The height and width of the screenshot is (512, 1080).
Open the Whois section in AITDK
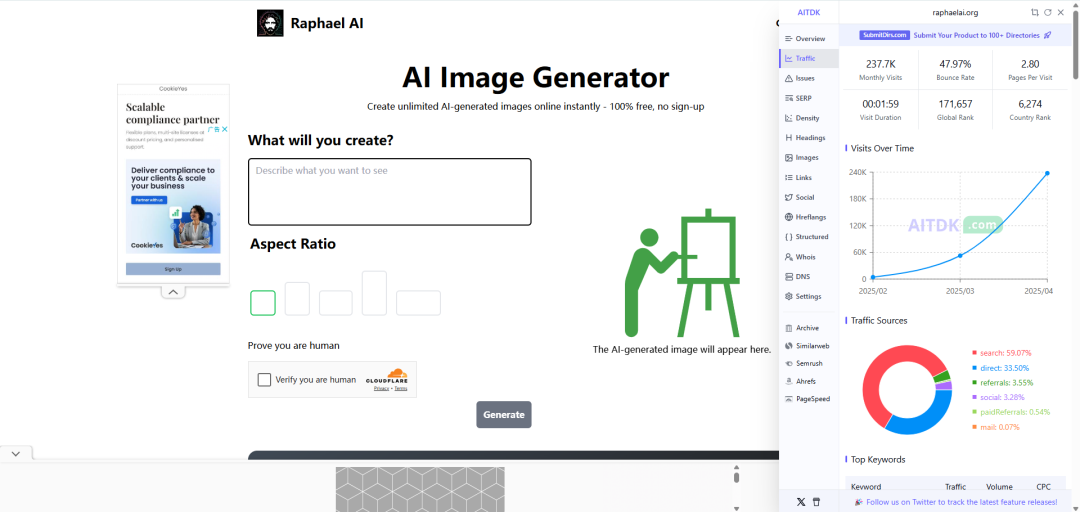coord(809,257)
